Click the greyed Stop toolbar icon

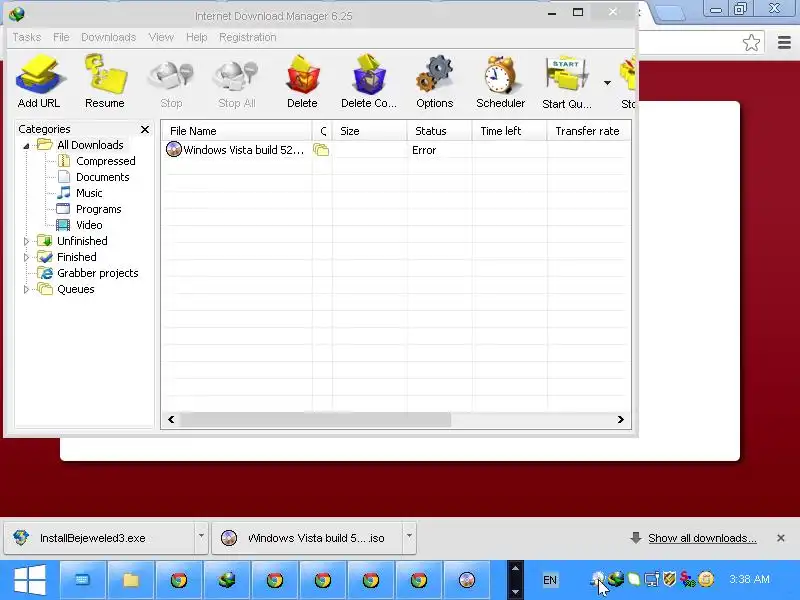(x=171, y=82)
